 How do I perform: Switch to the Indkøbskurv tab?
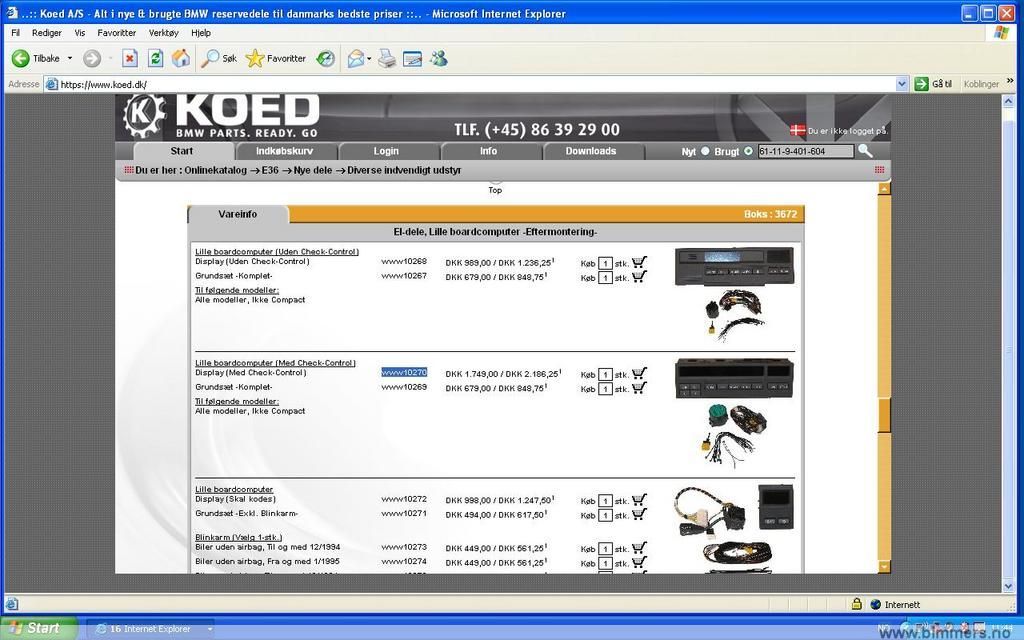click(x=285, y=151)
